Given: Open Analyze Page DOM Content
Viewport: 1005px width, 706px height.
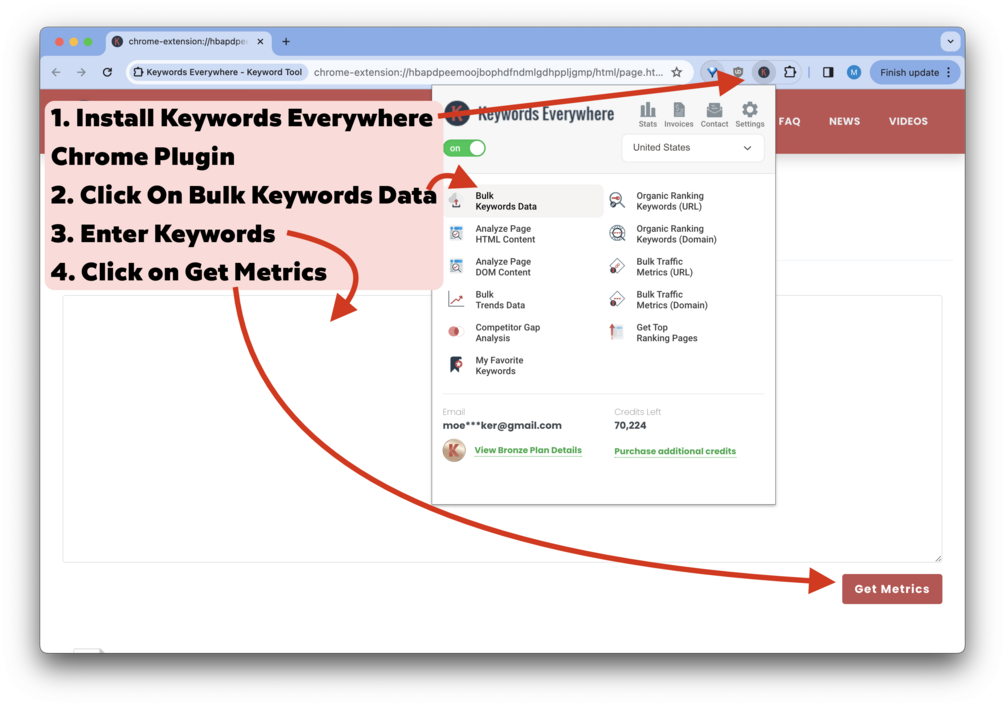Looking at the screenshot, I should (x=503, y=267).
